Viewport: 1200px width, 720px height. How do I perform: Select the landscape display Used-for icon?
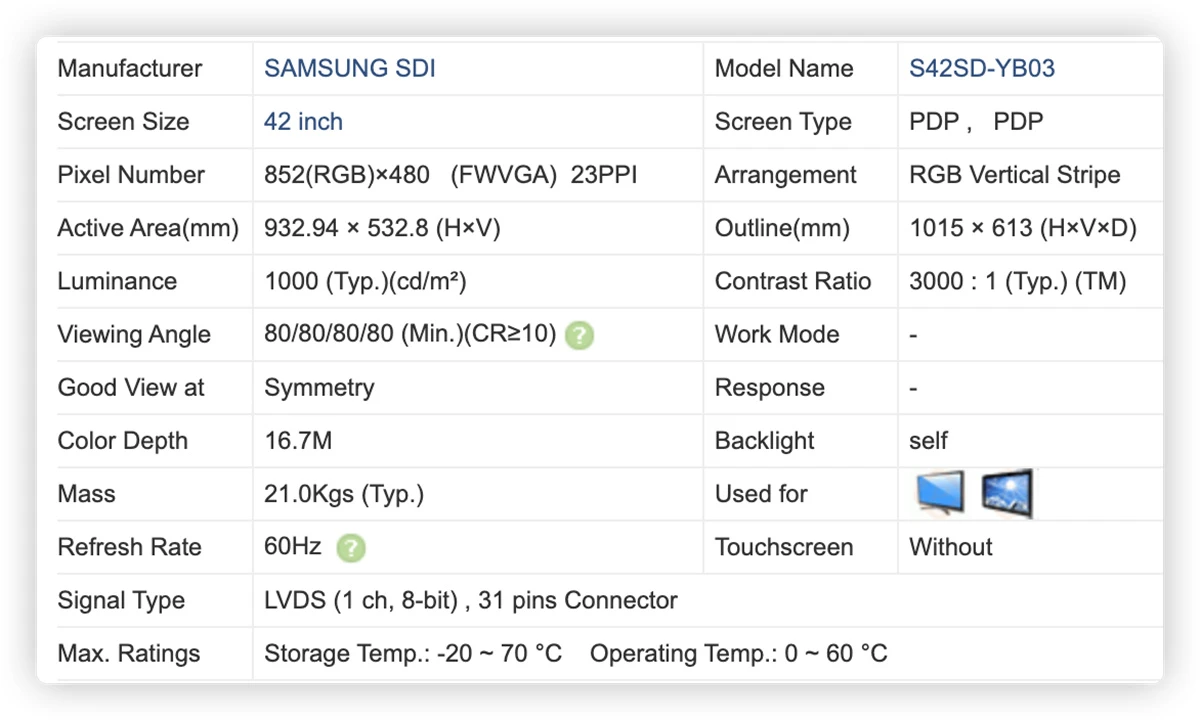tap(1006, 494)
